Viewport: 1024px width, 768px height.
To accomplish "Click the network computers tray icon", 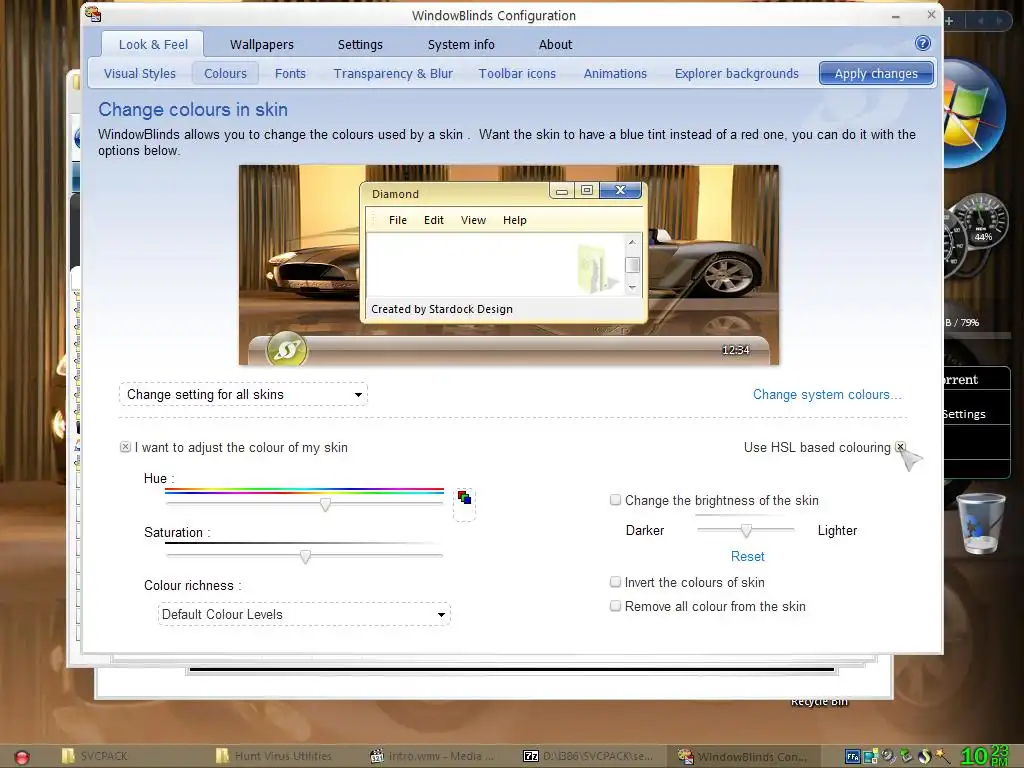I will click(x=871, y=757).
